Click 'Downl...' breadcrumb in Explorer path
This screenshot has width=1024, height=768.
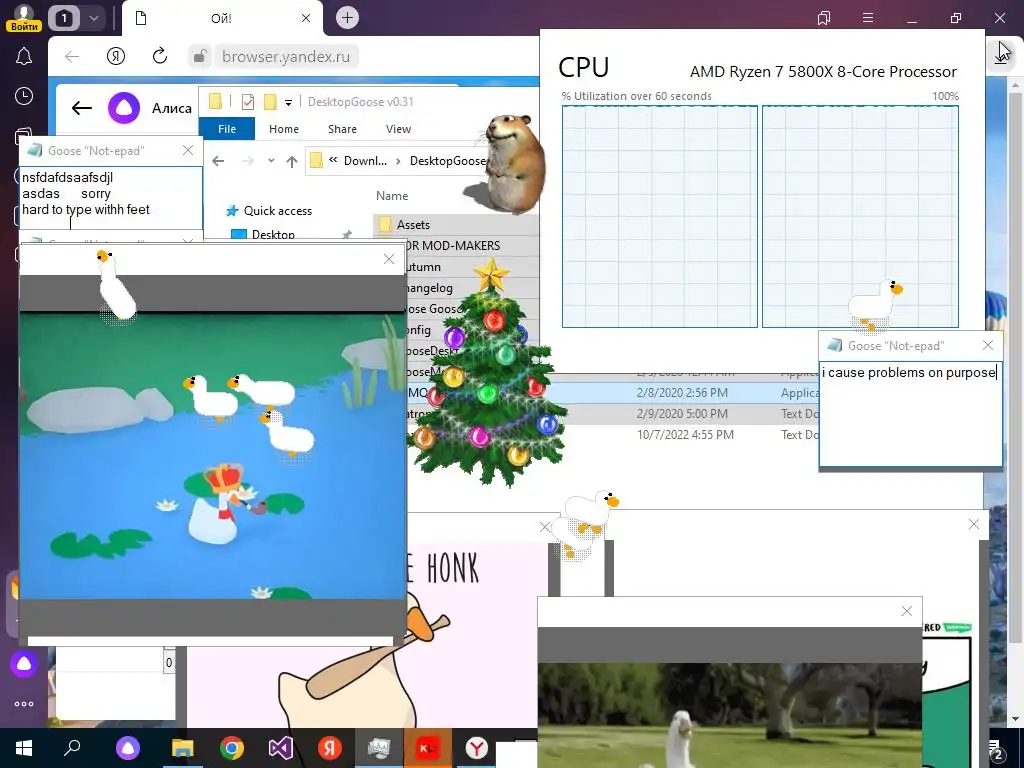(x=365, y=161)
